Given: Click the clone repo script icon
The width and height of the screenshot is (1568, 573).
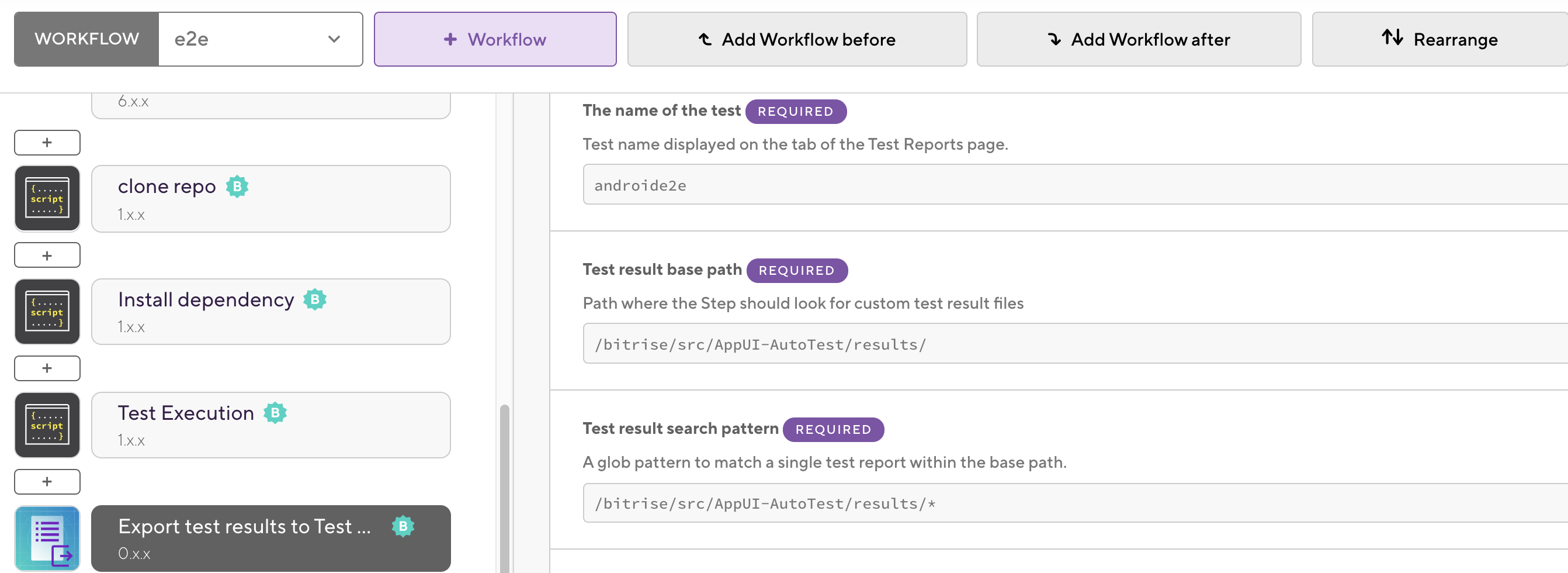Looking at the screenshot, I should click(47, 199).
